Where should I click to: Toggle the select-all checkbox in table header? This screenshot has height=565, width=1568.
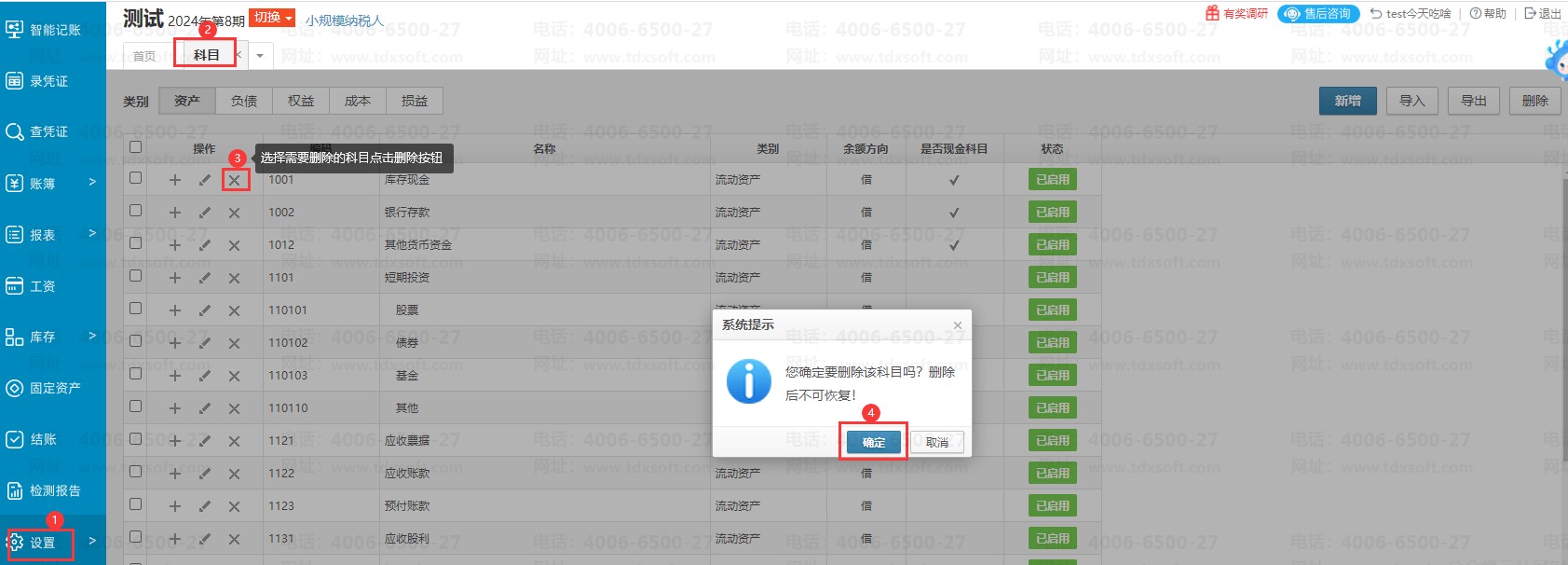click(x=136, y=147)
